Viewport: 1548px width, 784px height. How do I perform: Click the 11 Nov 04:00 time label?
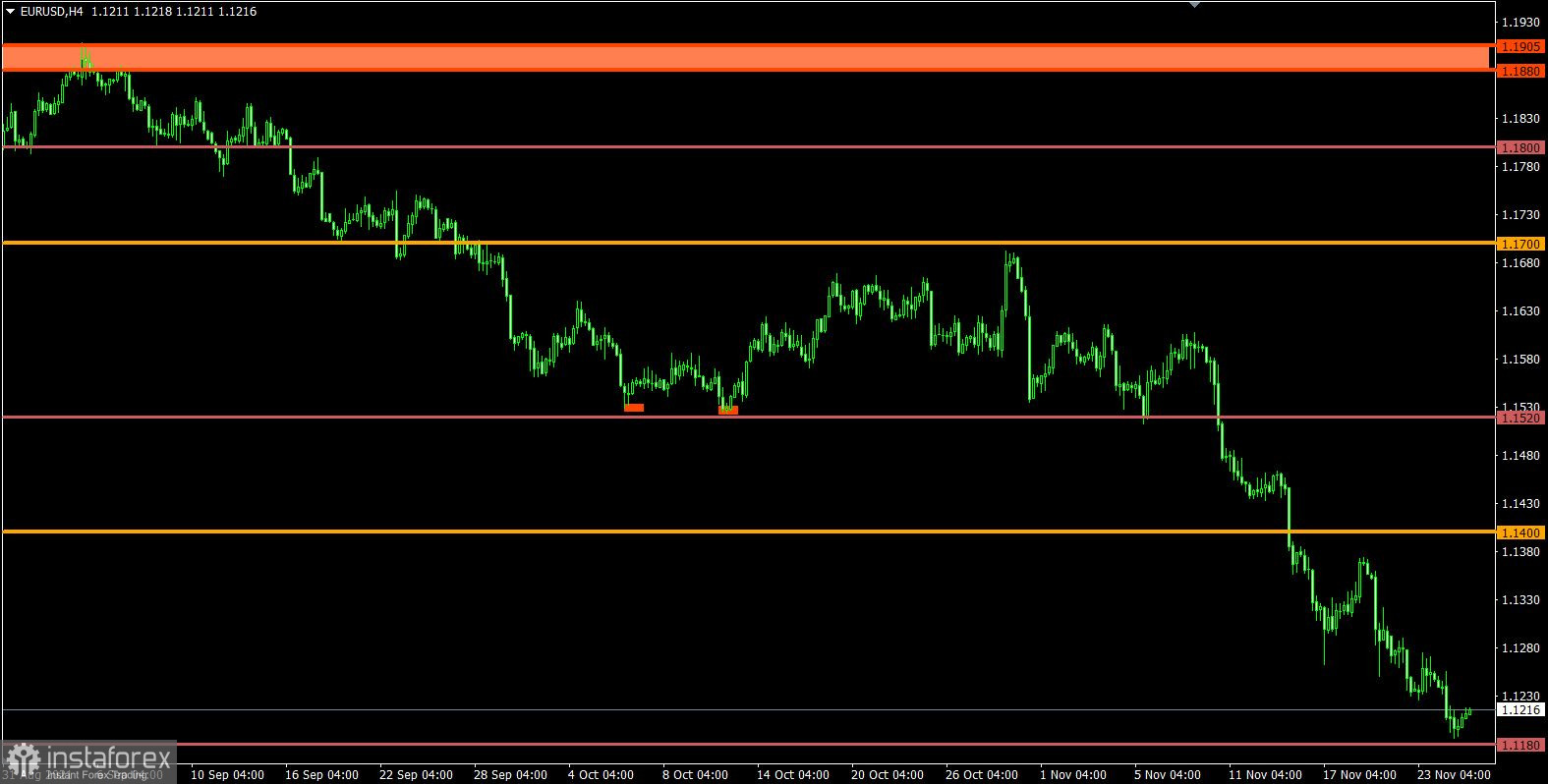(1265, 774)
